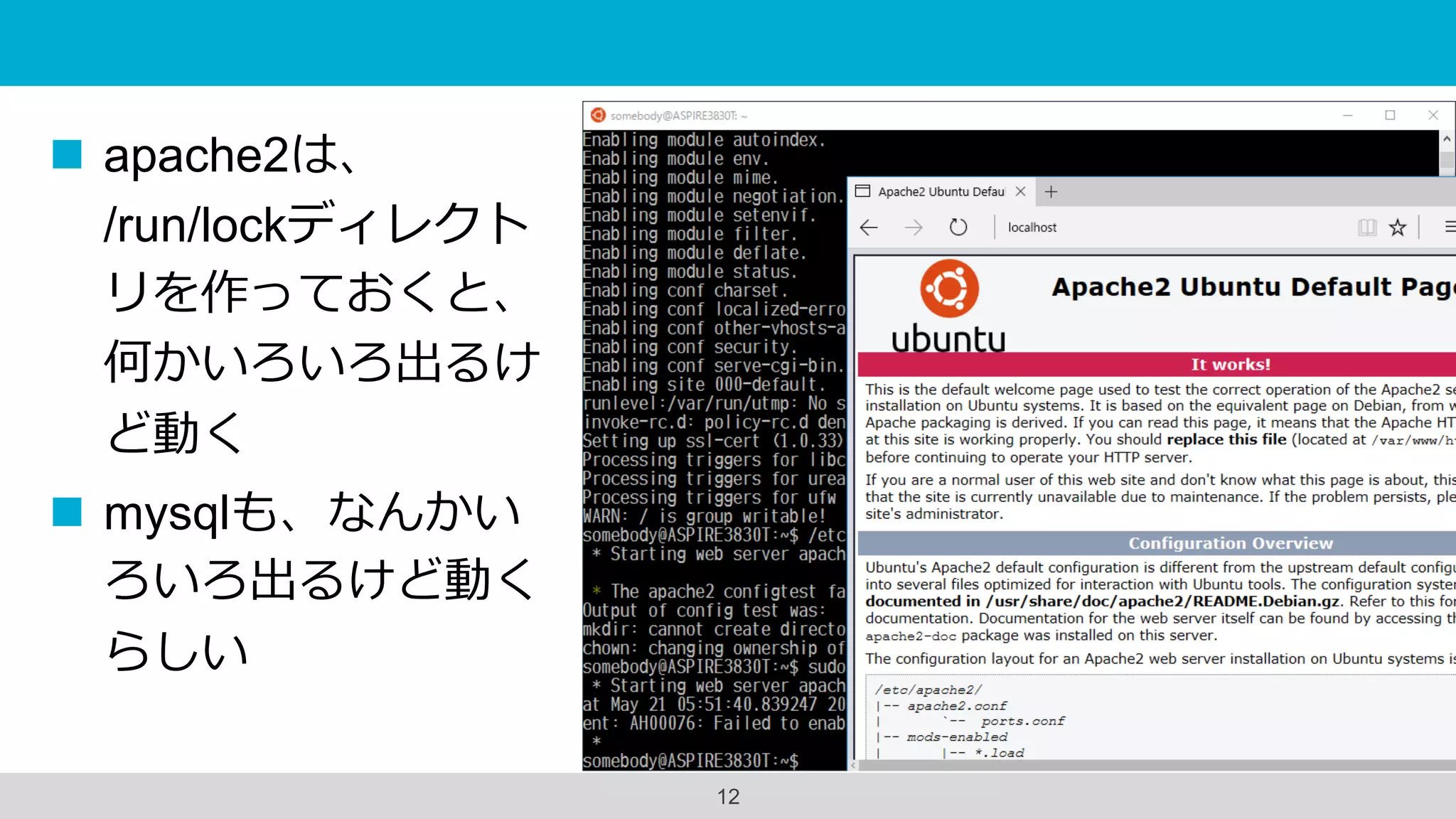Click the /etc/apache2/ line in config tree
This screenshot has width=1456, height=819.
[x=928, y=690]
